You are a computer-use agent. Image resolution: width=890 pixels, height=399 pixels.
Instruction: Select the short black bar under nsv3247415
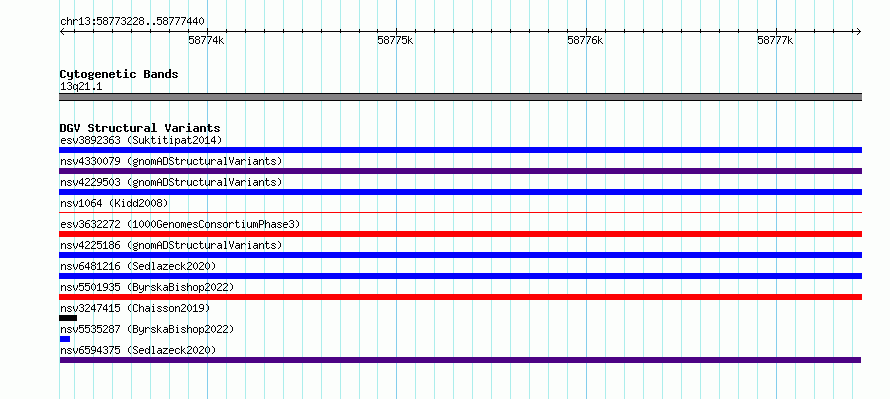[68, 318]
